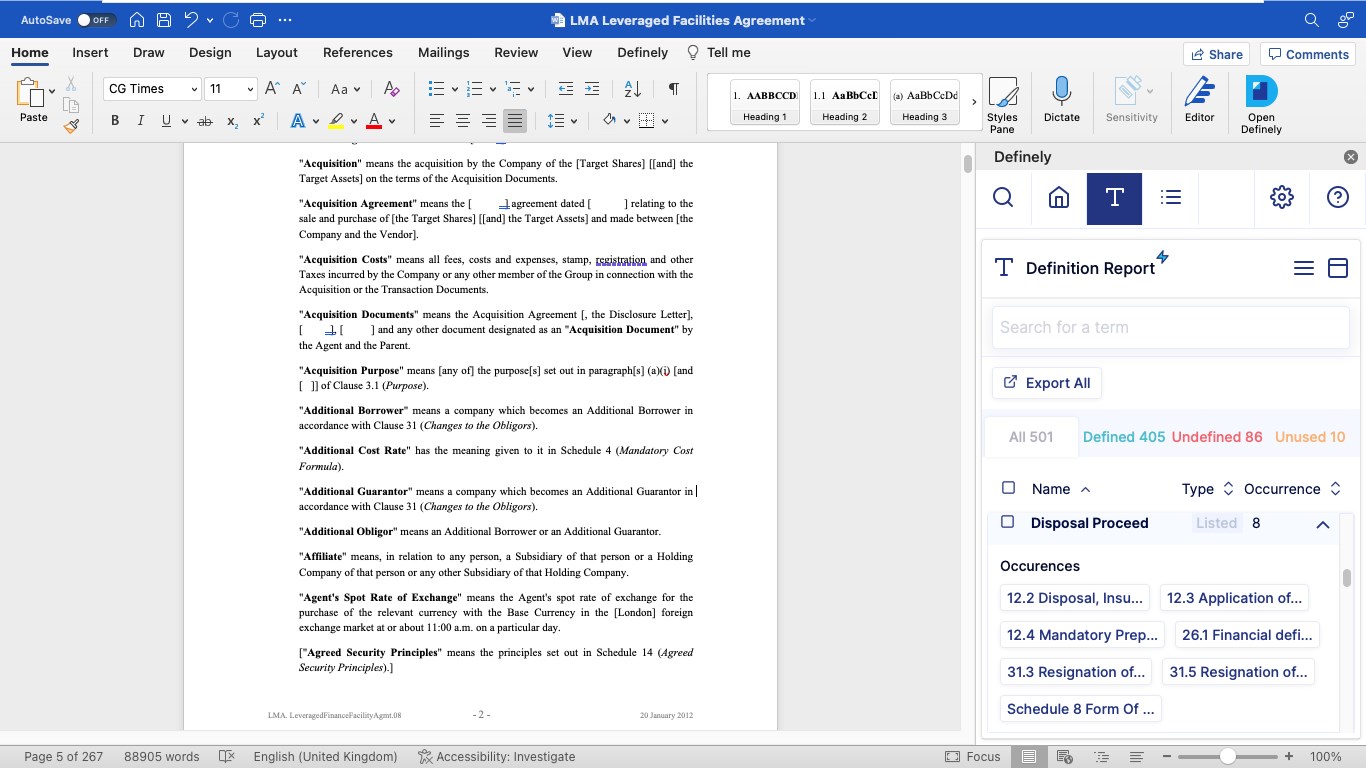Decrease paragraph indent
The height and width of the screenshot is (768, 1366).
pyautogui.click(x=566, y=89)
